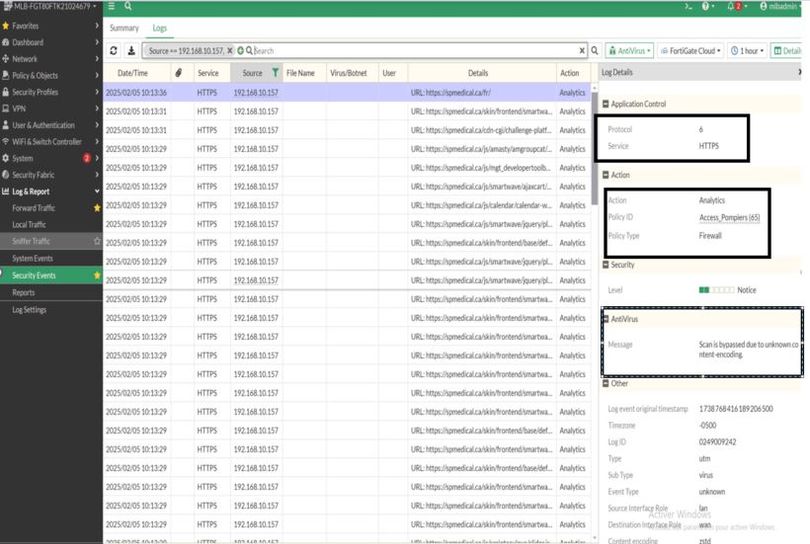Open the Dashboard menu

click(51, 42)
